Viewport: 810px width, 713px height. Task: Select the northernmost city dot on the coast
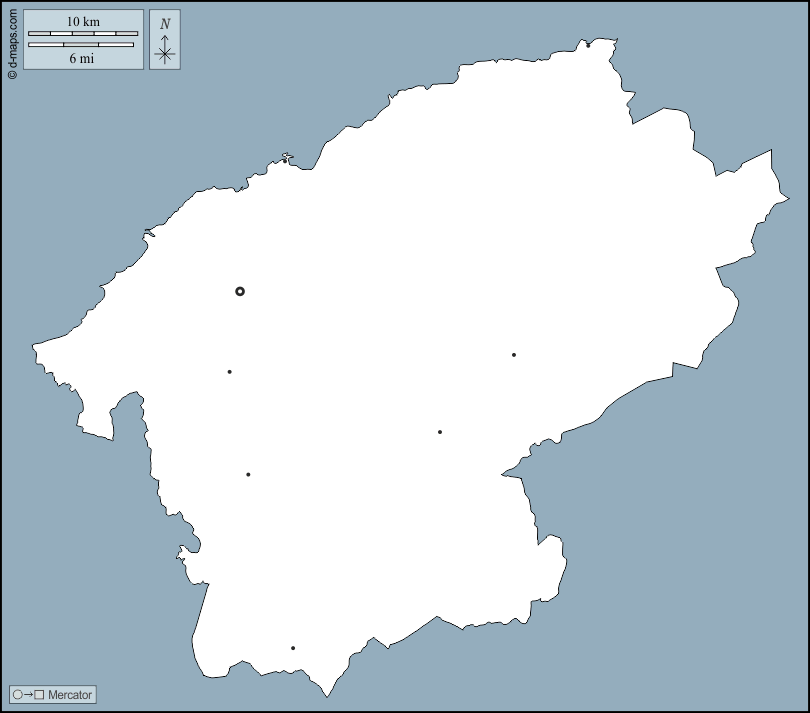tap(588, 45)
